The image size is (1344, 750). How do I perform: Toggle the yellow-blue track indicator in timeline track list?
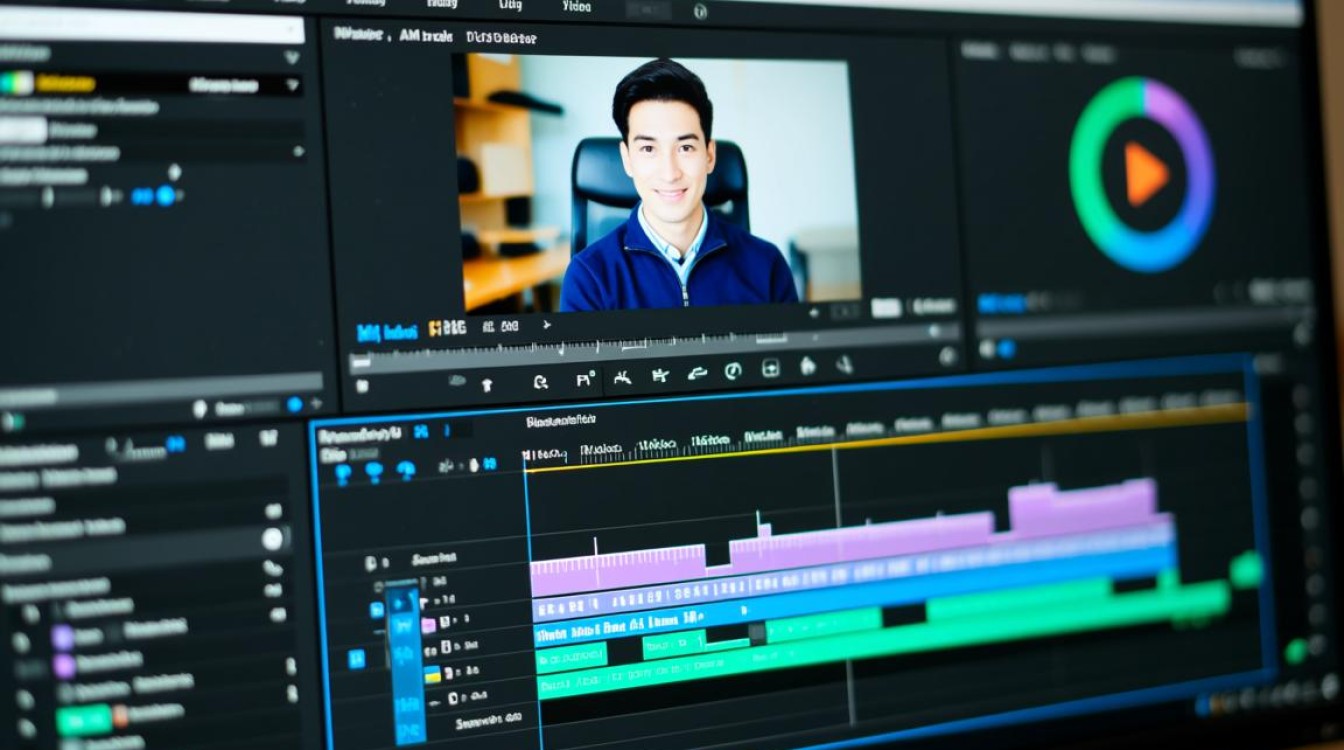click(x=433, y=674)
